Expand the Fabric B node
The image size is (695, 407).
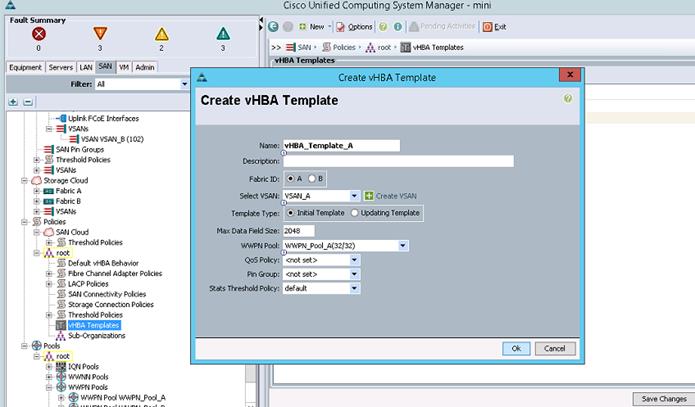pos(37,201)
